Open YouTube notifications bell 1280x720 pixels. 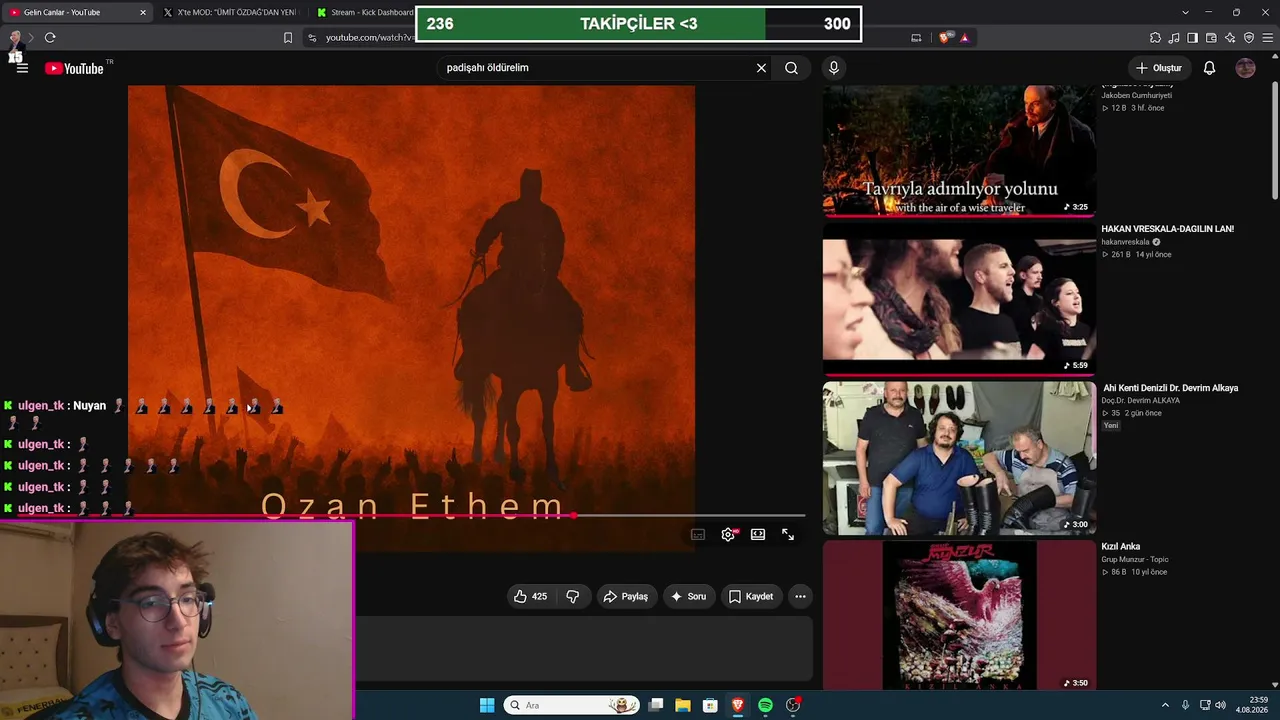point(1209,68)
